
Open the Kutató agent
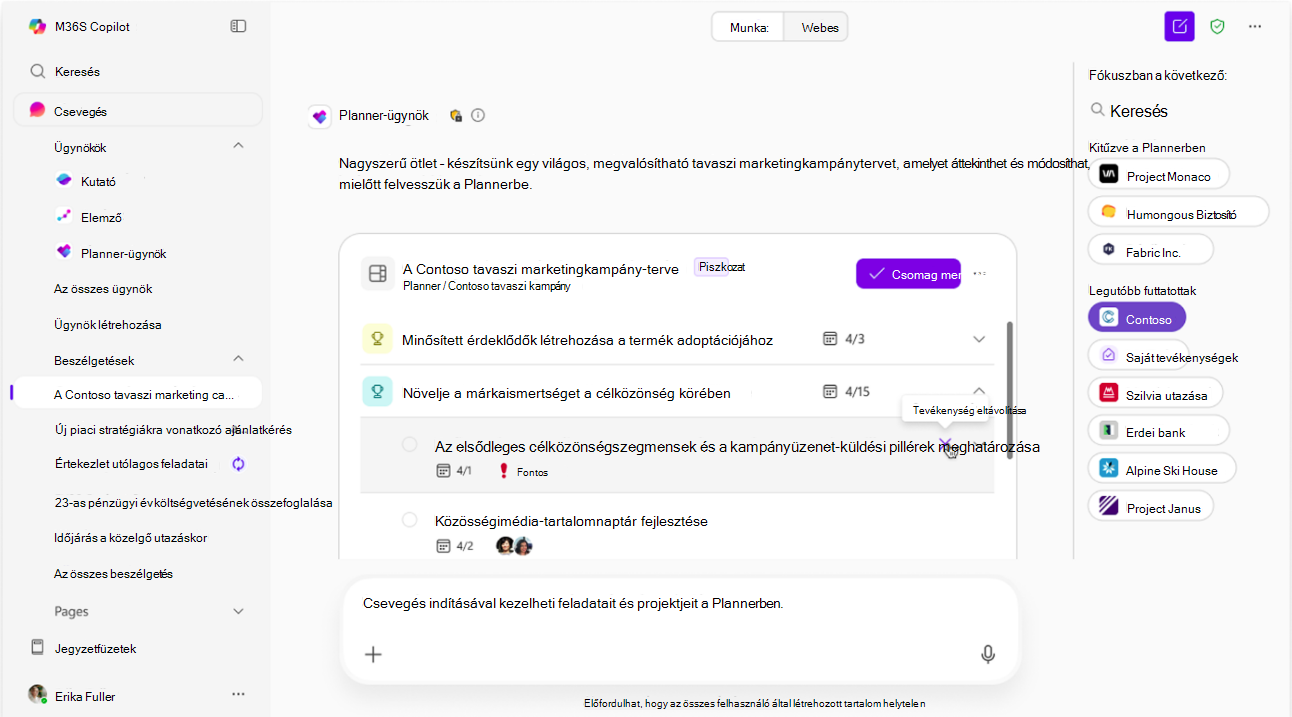click(x=98, y=181)
